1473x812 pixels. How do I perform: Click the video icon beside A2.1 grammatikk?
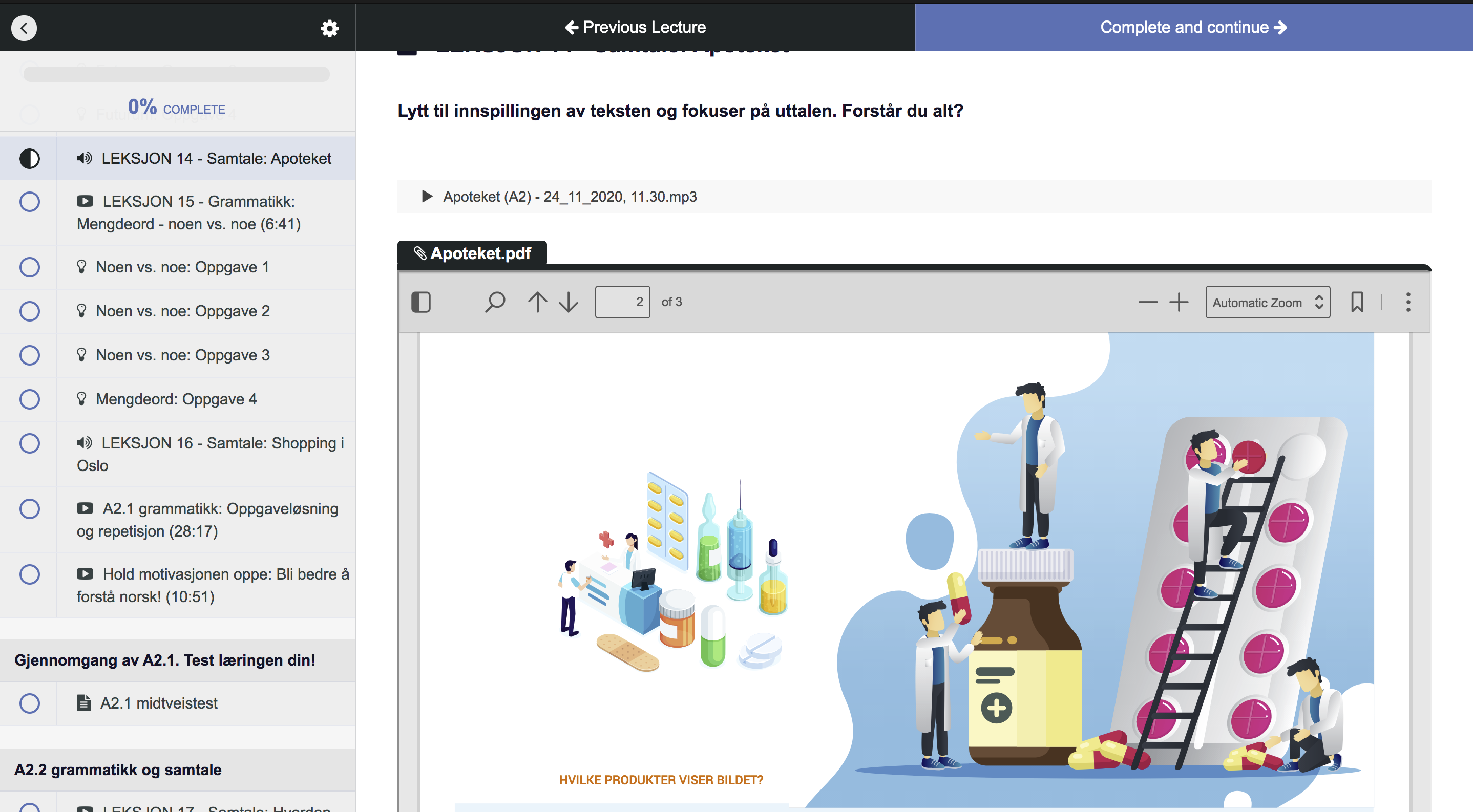click(x=85, y=508)
